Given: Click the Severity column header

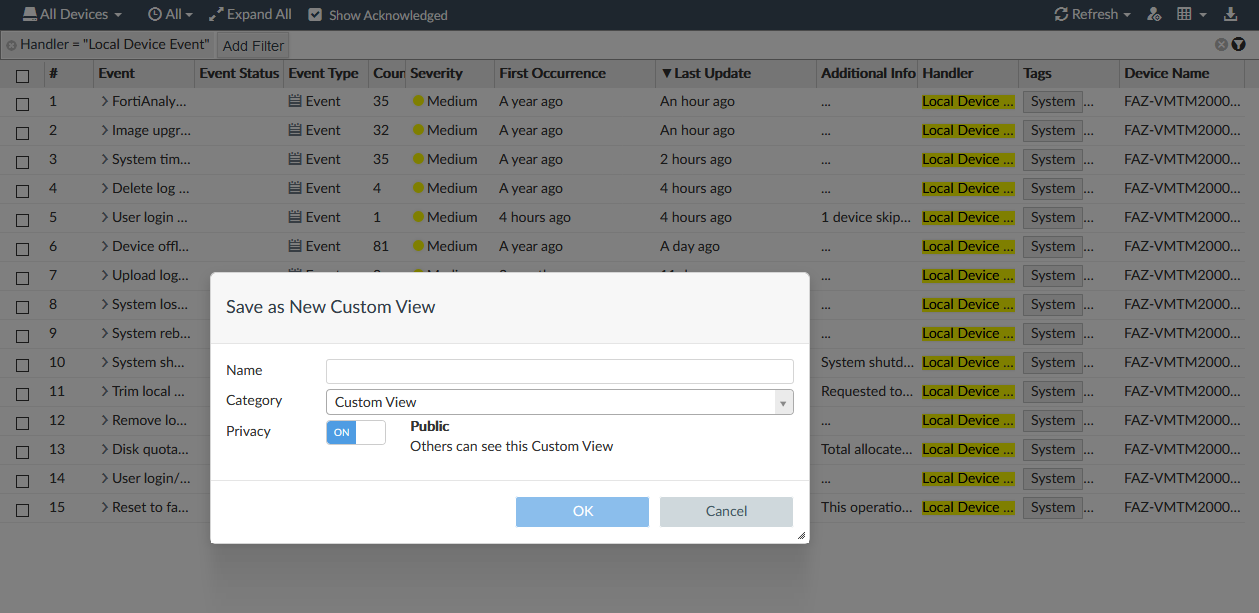Looking at the screenshot, I should 436,73.
